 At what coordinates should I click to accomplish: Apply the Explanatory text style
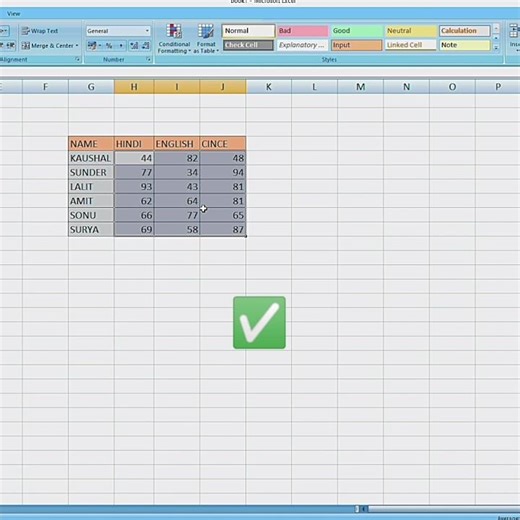[302, 45]
